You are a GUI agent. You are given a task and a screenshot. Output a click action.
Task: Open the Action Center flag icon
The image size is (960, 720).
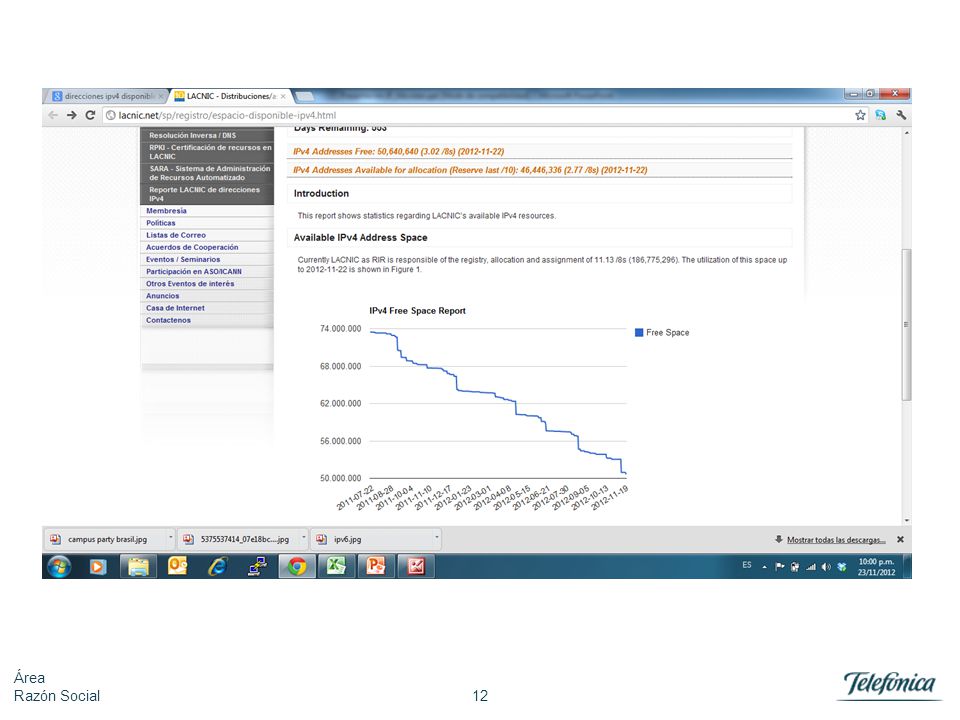point(779,567)
